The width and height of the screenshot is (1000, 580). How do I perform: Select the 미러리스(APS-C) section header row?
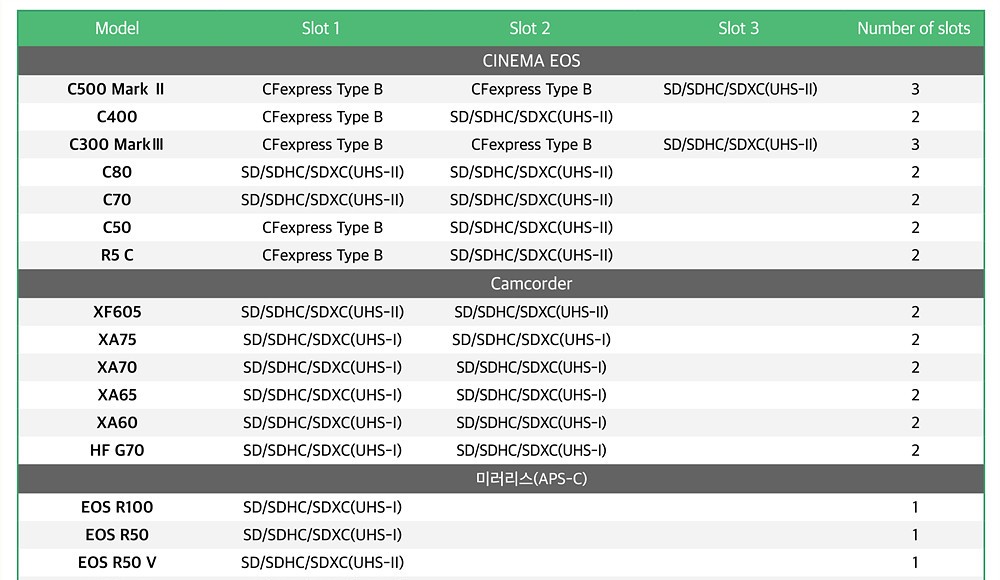click(x=530, y=479)
